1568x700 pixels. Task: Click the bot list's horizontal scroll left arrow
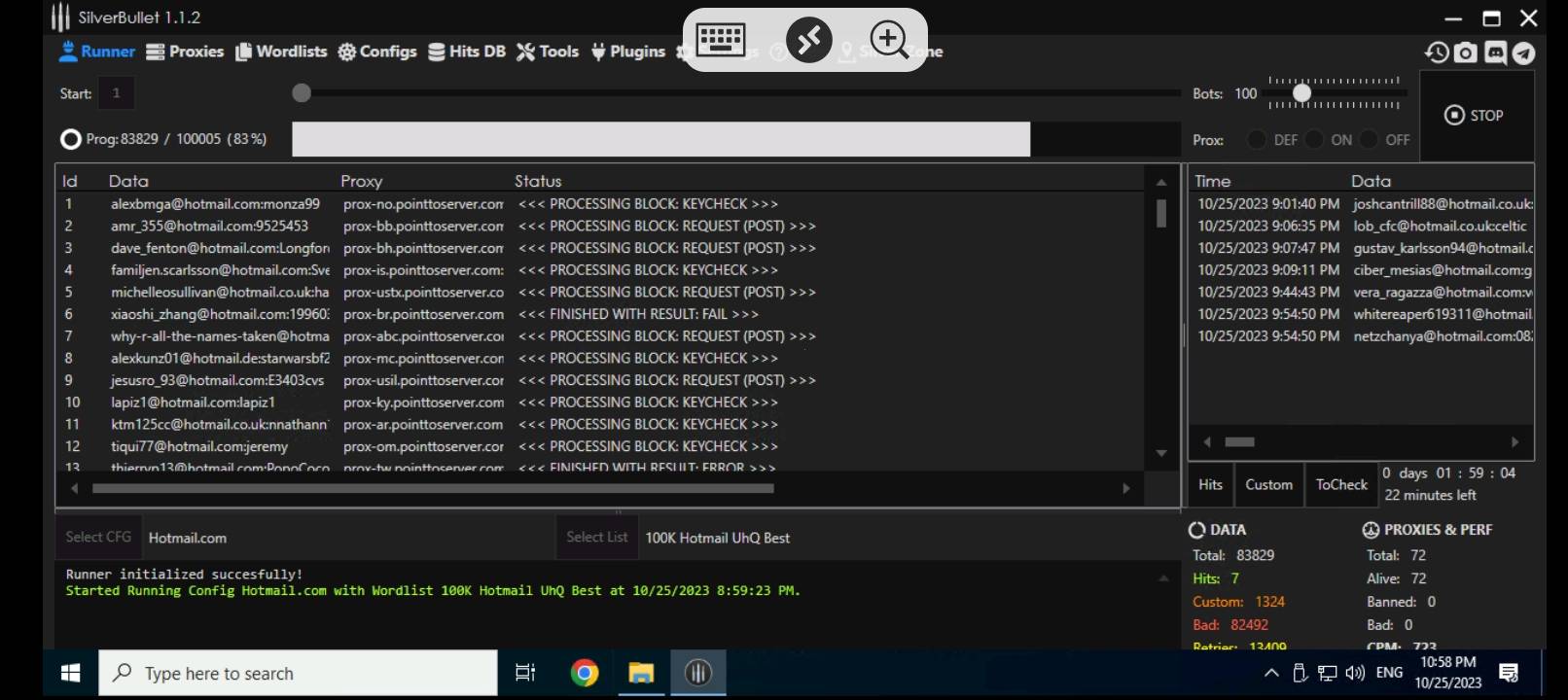coord(74,488)
